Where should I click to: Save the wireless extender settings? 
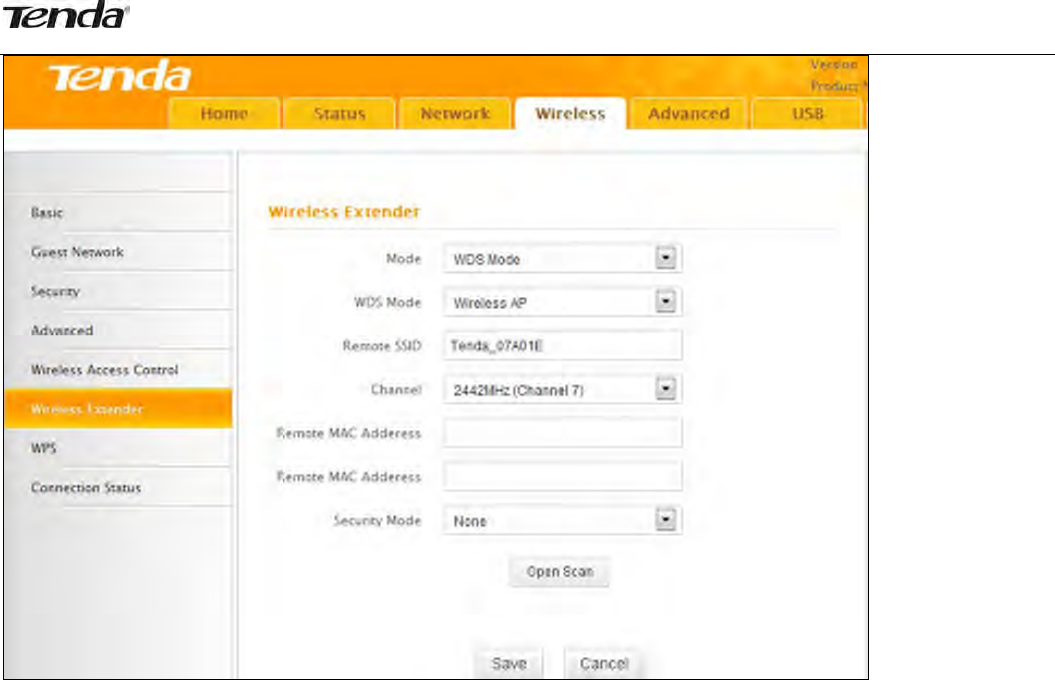click(x=509, y=663)
